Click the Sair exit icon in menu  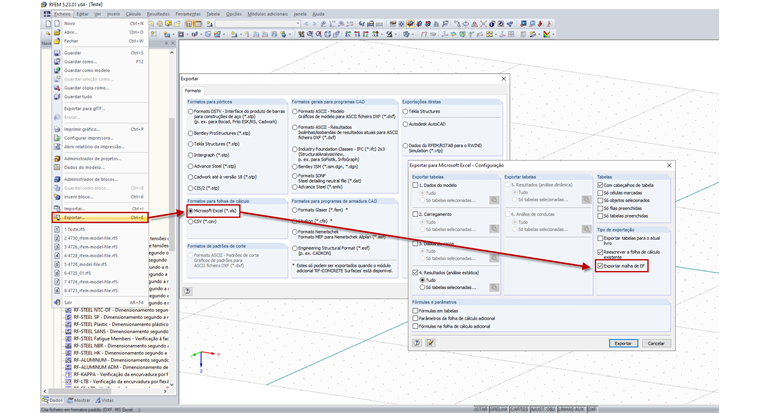(57, 302)
